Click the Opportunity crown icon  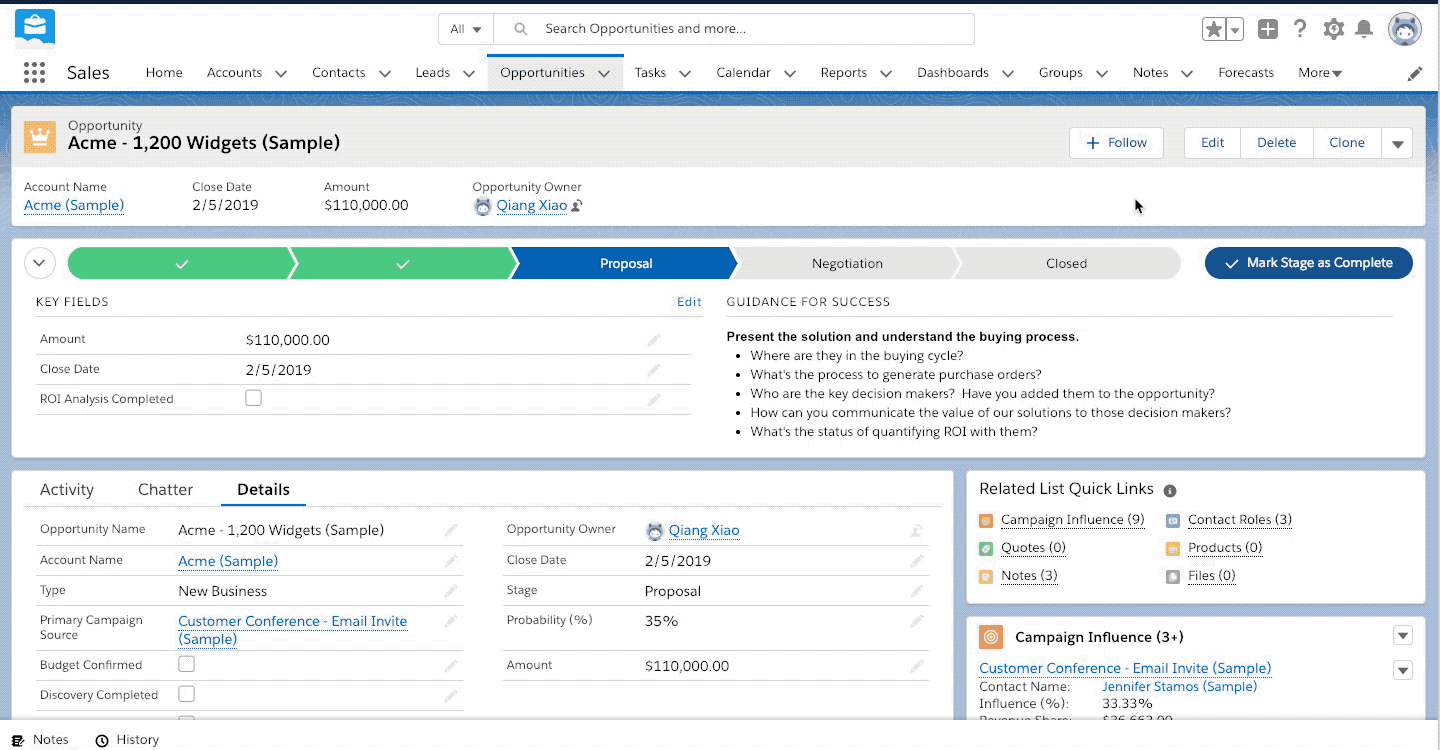[x=40, y=137]
